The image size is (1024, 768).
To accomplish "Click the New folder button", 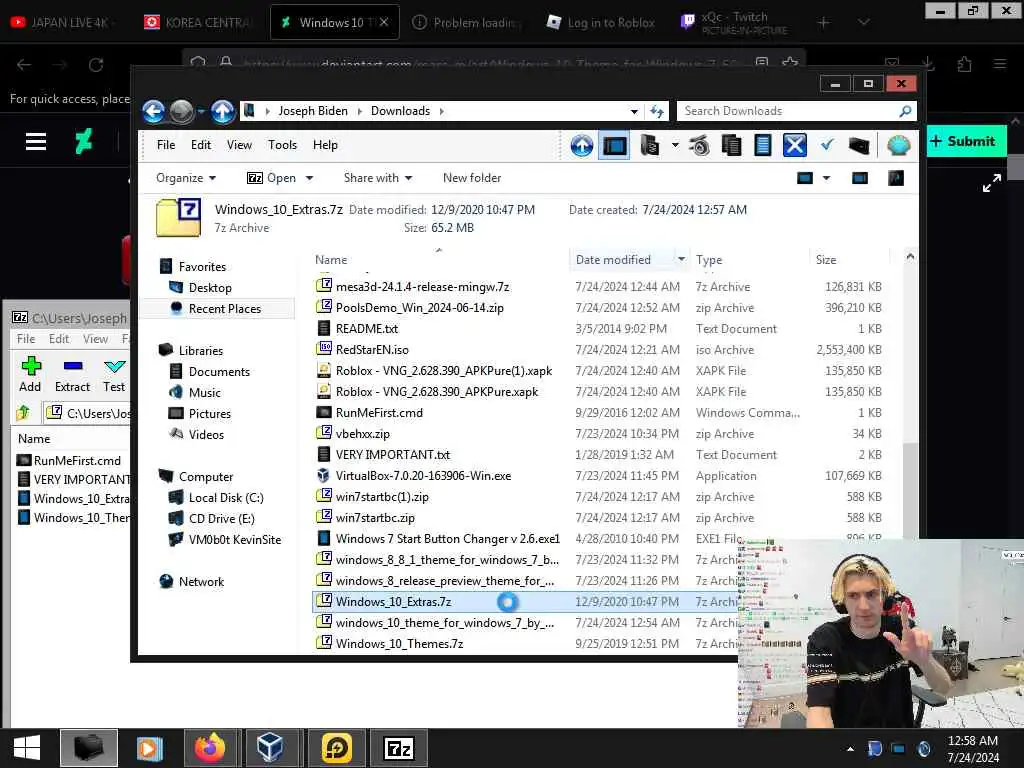I will (x=472, y=178).
